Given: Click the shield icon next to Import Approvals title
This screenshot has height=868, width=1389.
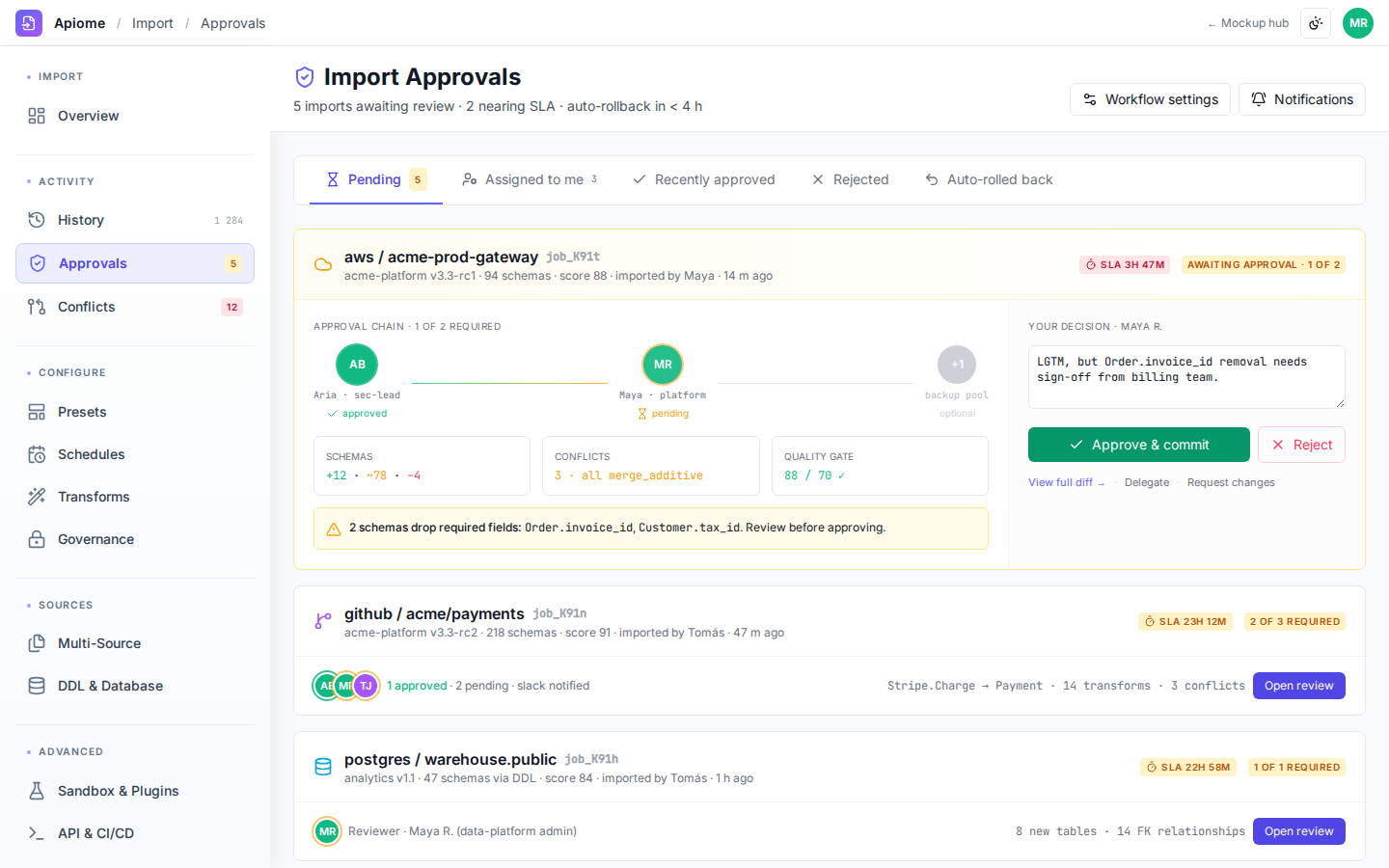Looking at the screenshot, I should pos(305,77).
